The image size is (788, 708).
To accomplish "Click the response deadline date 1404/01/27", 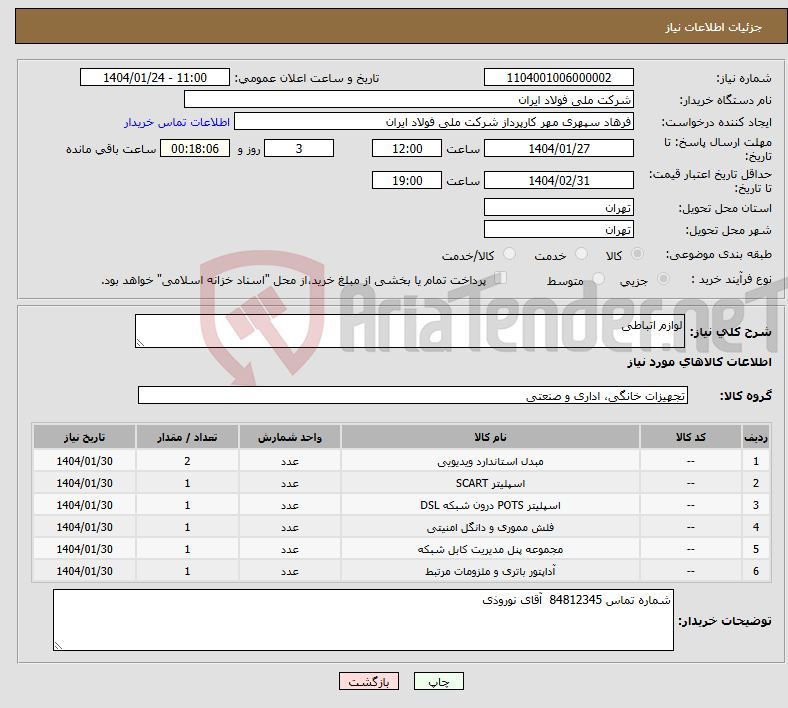I will point(558,148).
